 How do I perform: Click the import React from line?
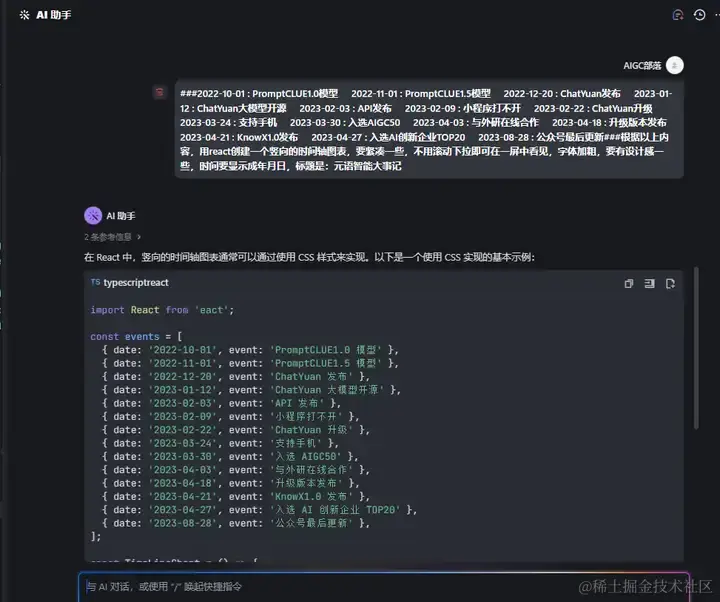[x=162, y=310]
